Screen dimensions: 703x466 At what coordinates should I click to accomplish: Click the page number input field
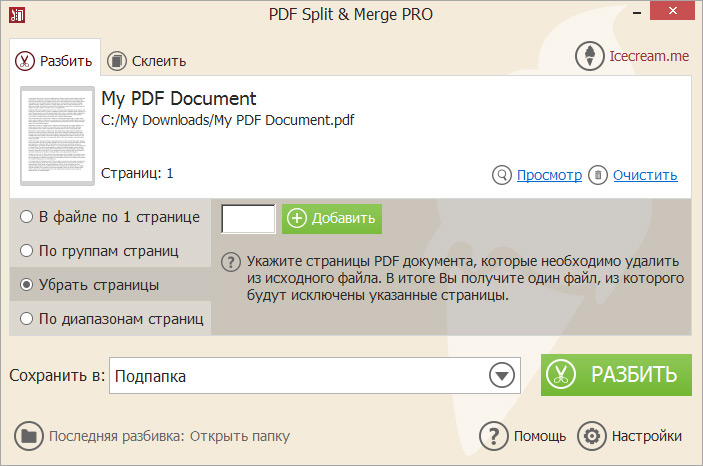248,219
